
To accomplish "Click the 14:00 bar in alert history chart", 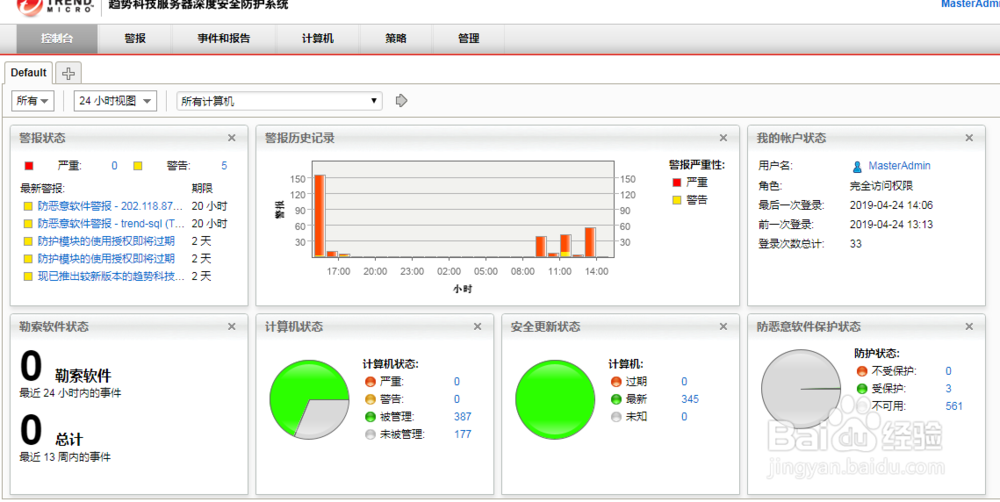I will point(590,242).
